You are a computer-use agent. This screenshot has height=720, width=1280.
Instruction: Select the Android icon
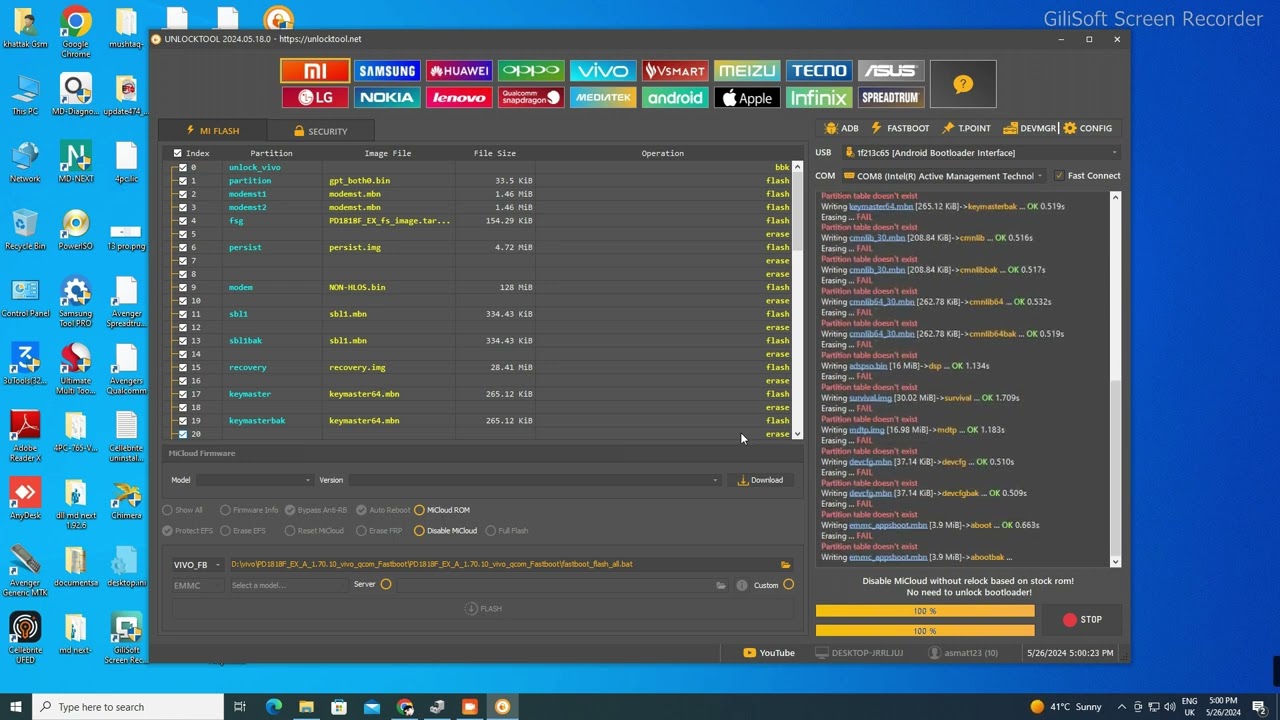[675, 98]
